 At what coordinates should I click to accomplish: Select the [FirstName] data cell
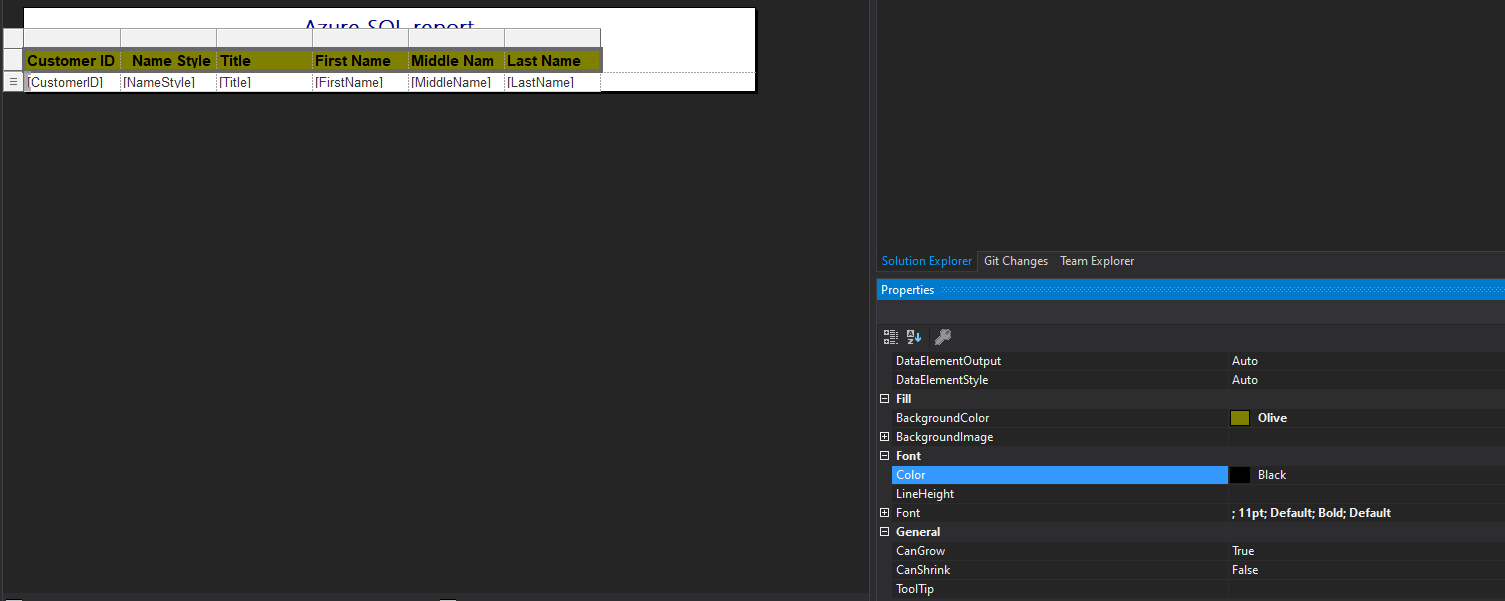click(x=360, y=82)
